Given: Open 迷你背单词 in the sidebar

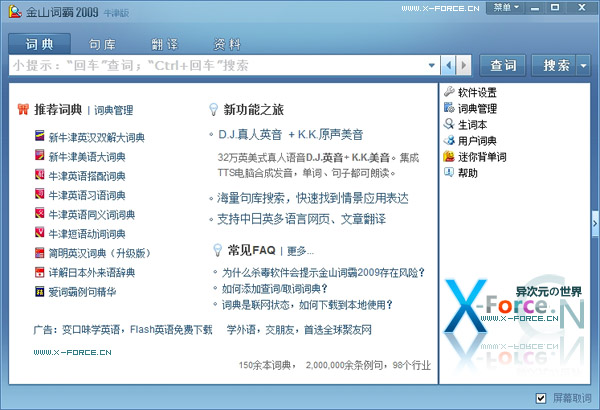Looking at the screenshot, I should click(x=482, y=157).
